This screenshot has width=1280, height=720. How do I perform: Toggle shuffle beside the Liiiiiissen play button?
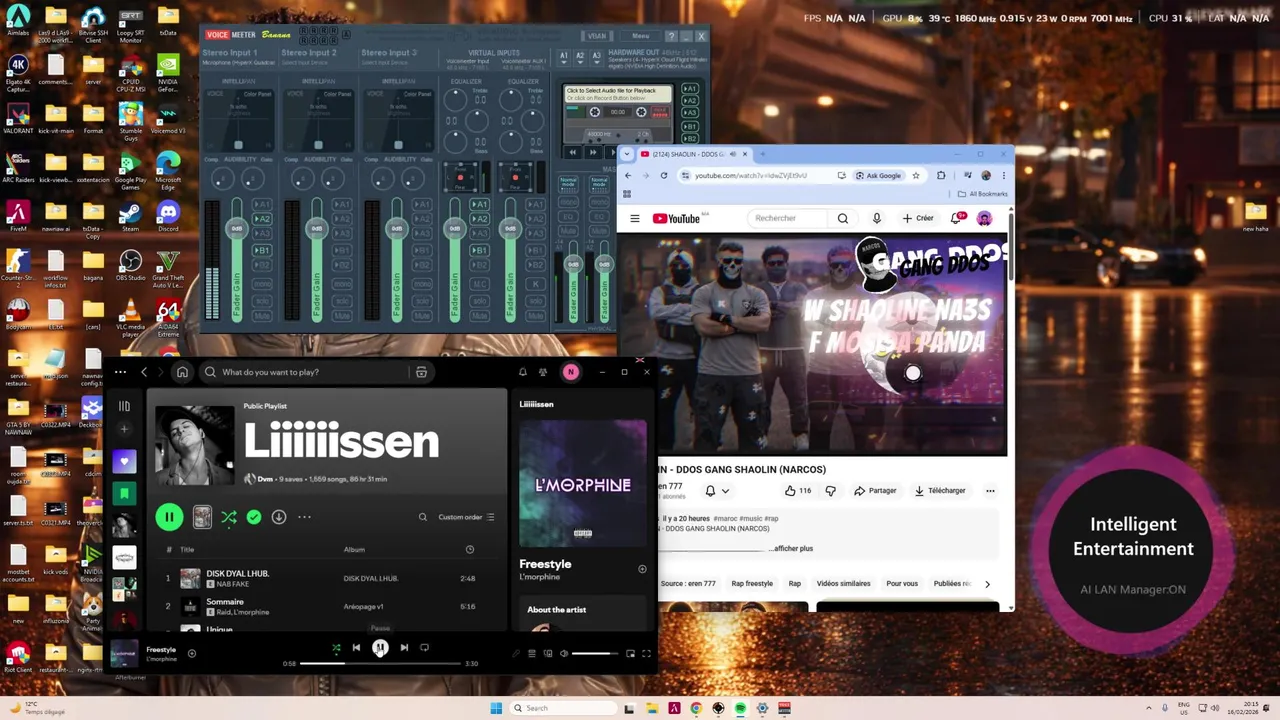tap(229, 517)
